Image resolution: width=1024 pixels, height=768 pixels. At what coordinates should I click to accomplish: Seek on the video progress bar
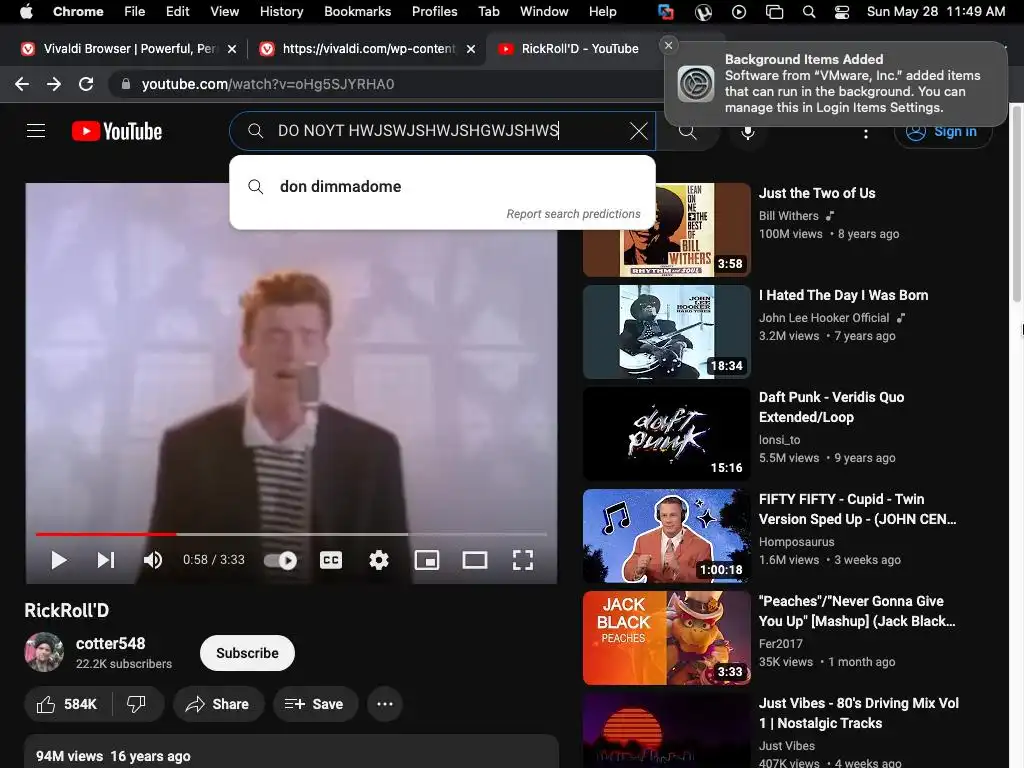[291, 534]
